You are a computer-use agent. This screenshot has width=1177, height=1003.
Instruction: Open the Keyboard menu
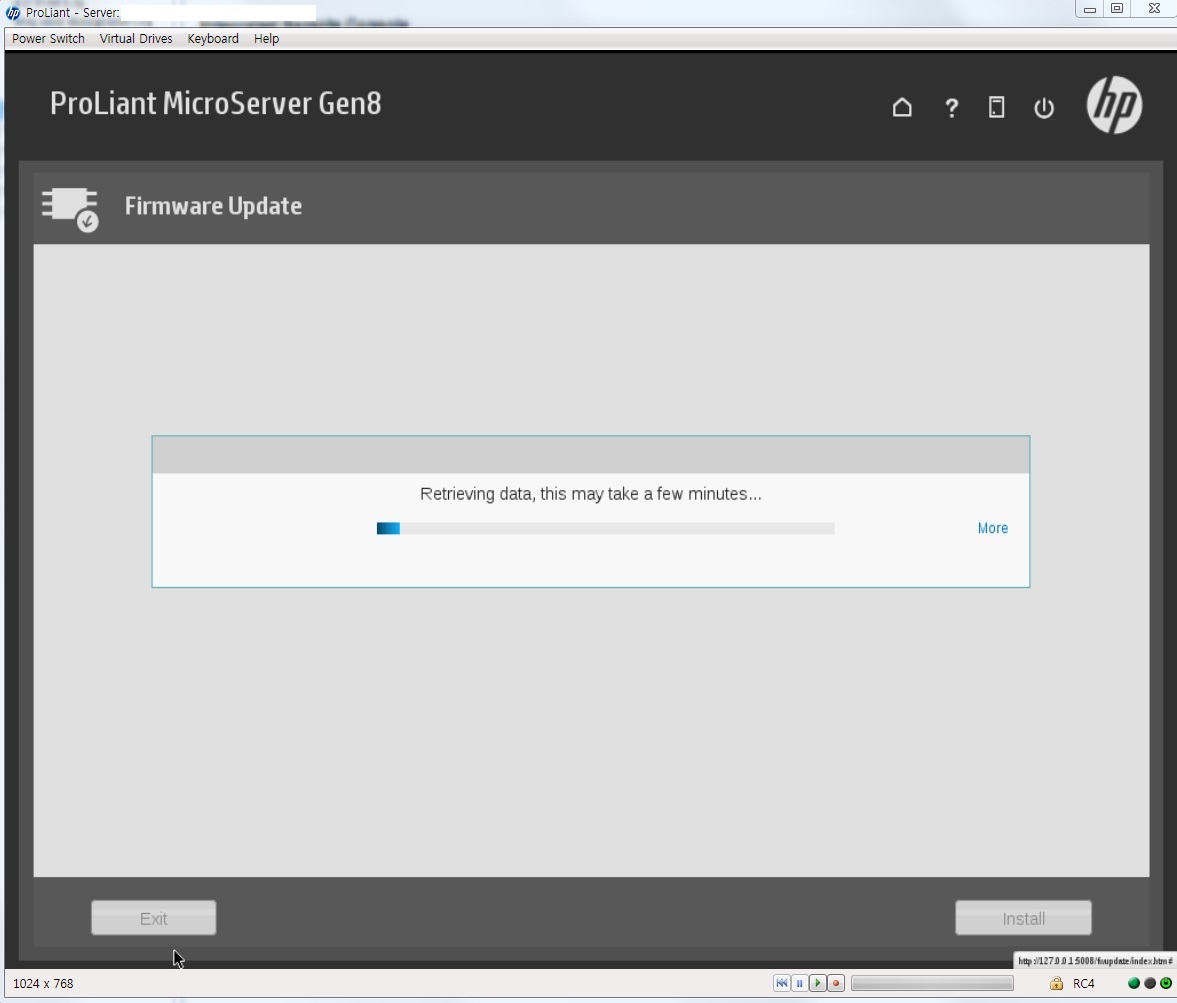click(213, 38)
